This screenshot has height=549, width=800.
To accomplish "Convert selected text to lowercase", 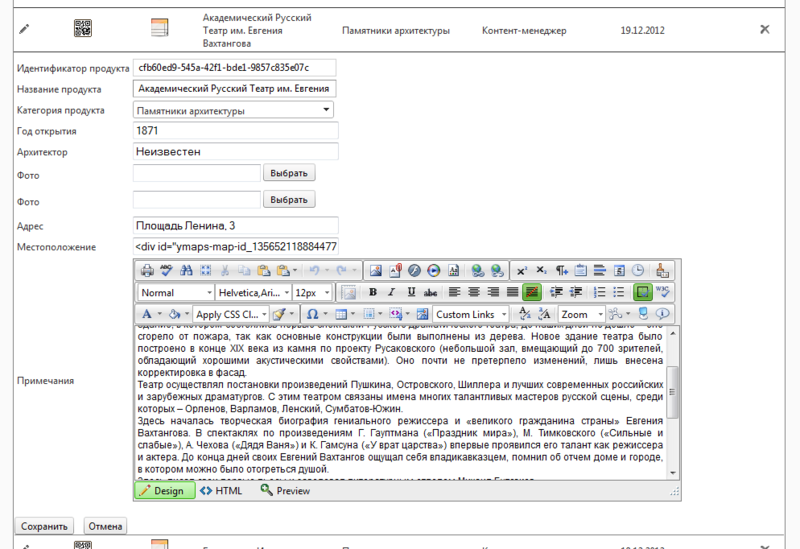I will (524, 314).
